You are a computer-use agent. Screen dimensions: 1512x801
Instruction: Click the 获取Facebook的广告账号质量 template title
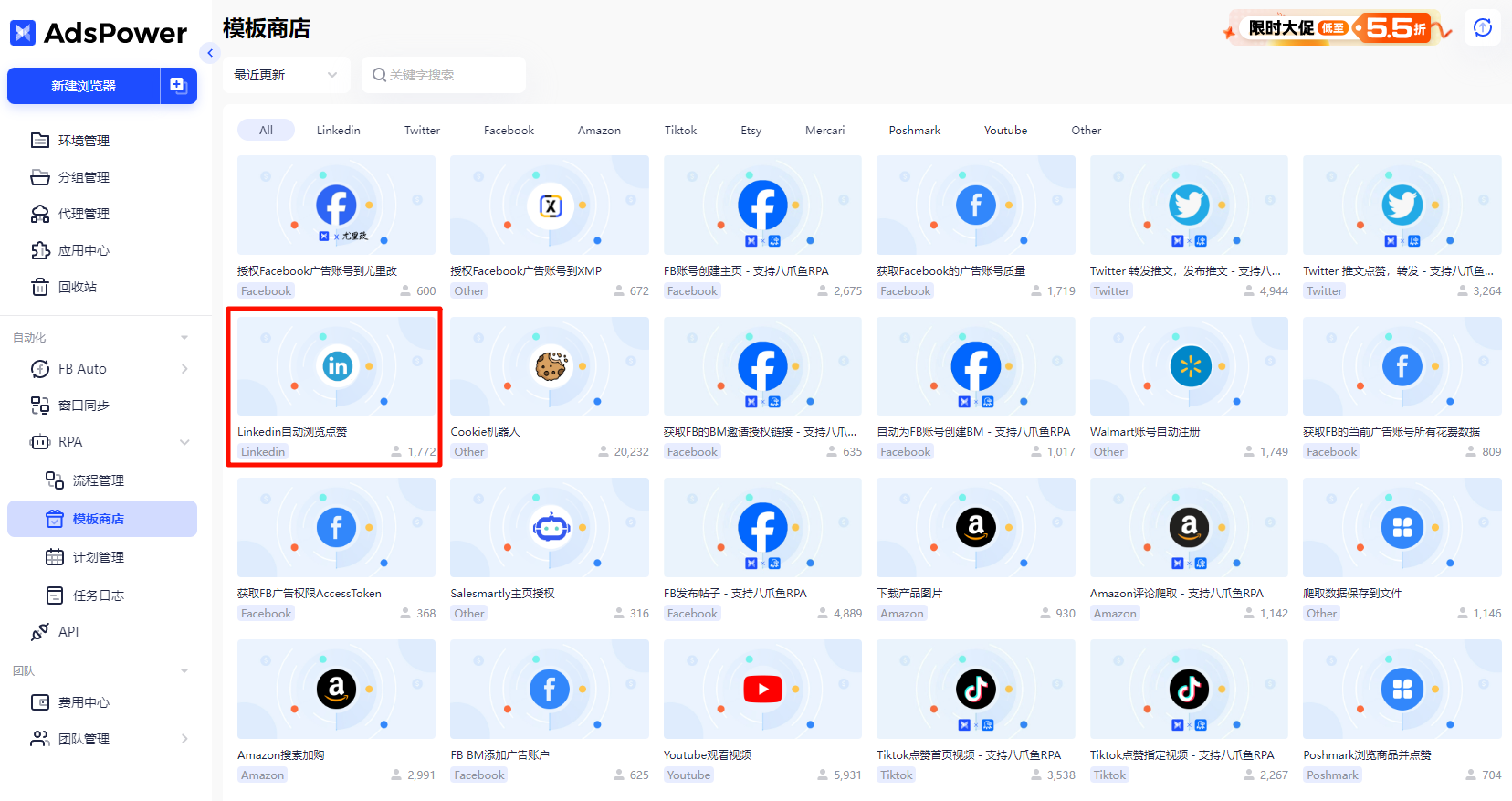[x=951, y=271]
